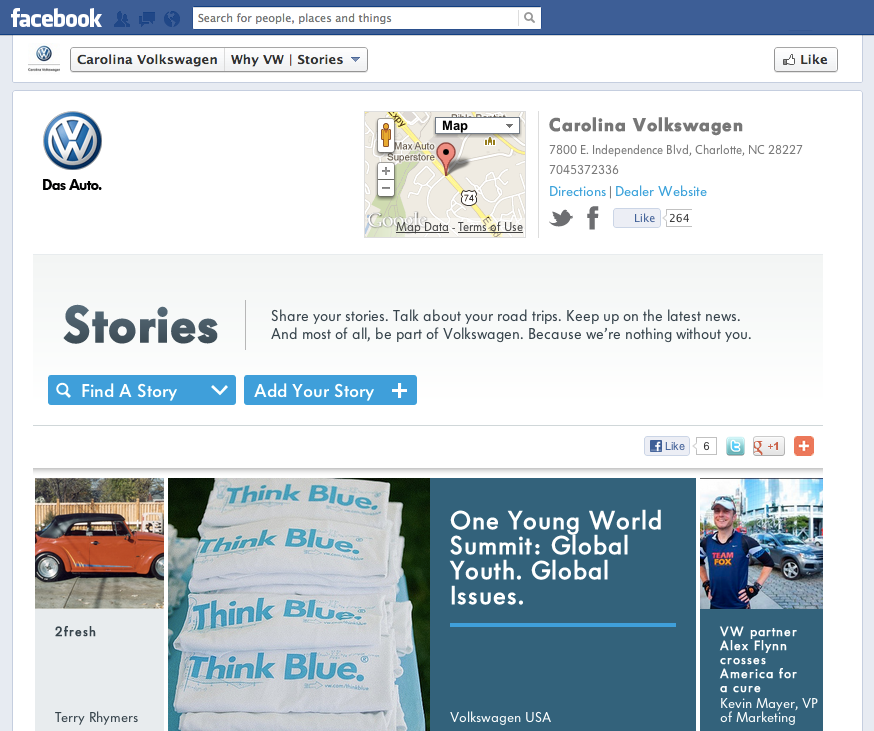The width and height of the screenshot is (874, 731).
Task: Open dealer Twitter bird icon
Action: click(x=561, y=218)
